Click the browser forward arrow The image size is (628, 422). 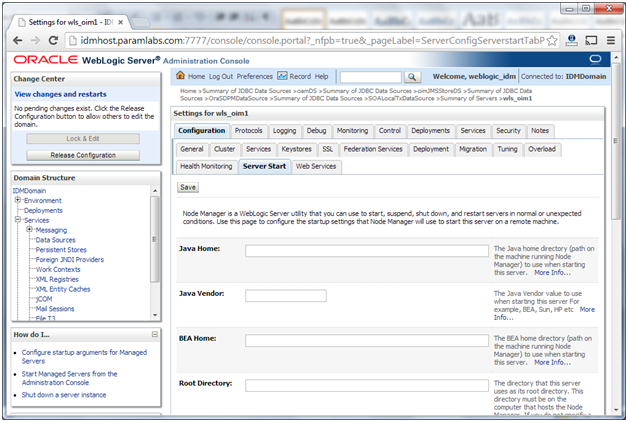[x=35, y=40]
